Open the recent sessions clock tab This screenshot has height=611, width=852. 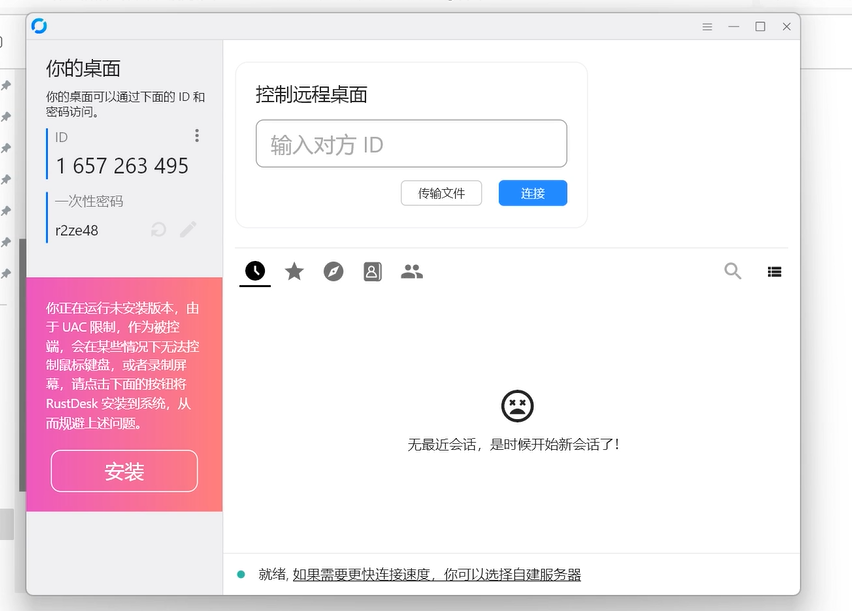(255, 271)
